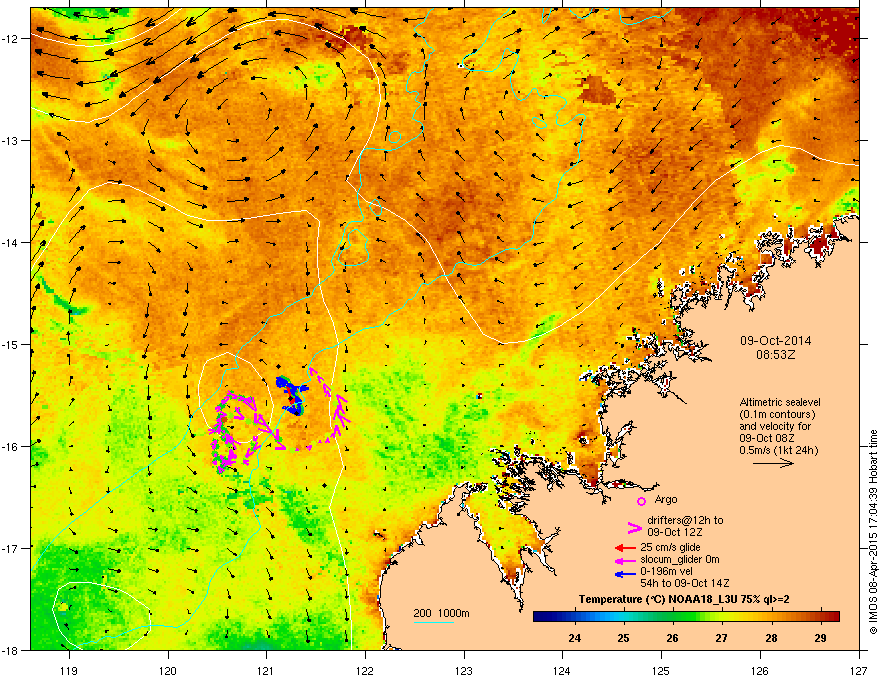880x680 pixels.
Task: Select the vertical IMOS copyright timestamp text
Action: 873,532
